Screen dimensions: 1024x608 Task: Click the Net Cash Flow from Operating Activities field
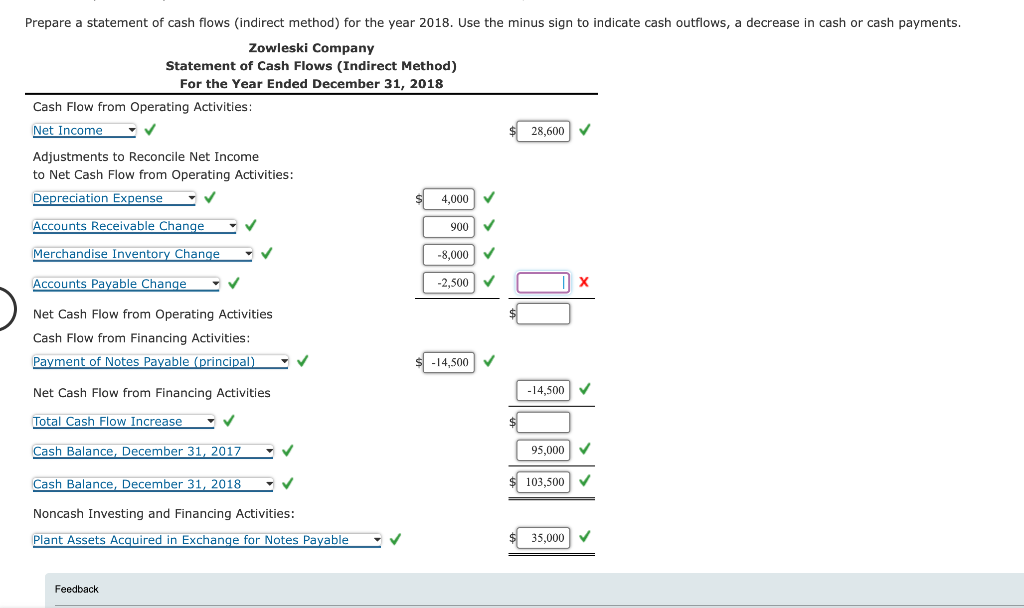543,313
